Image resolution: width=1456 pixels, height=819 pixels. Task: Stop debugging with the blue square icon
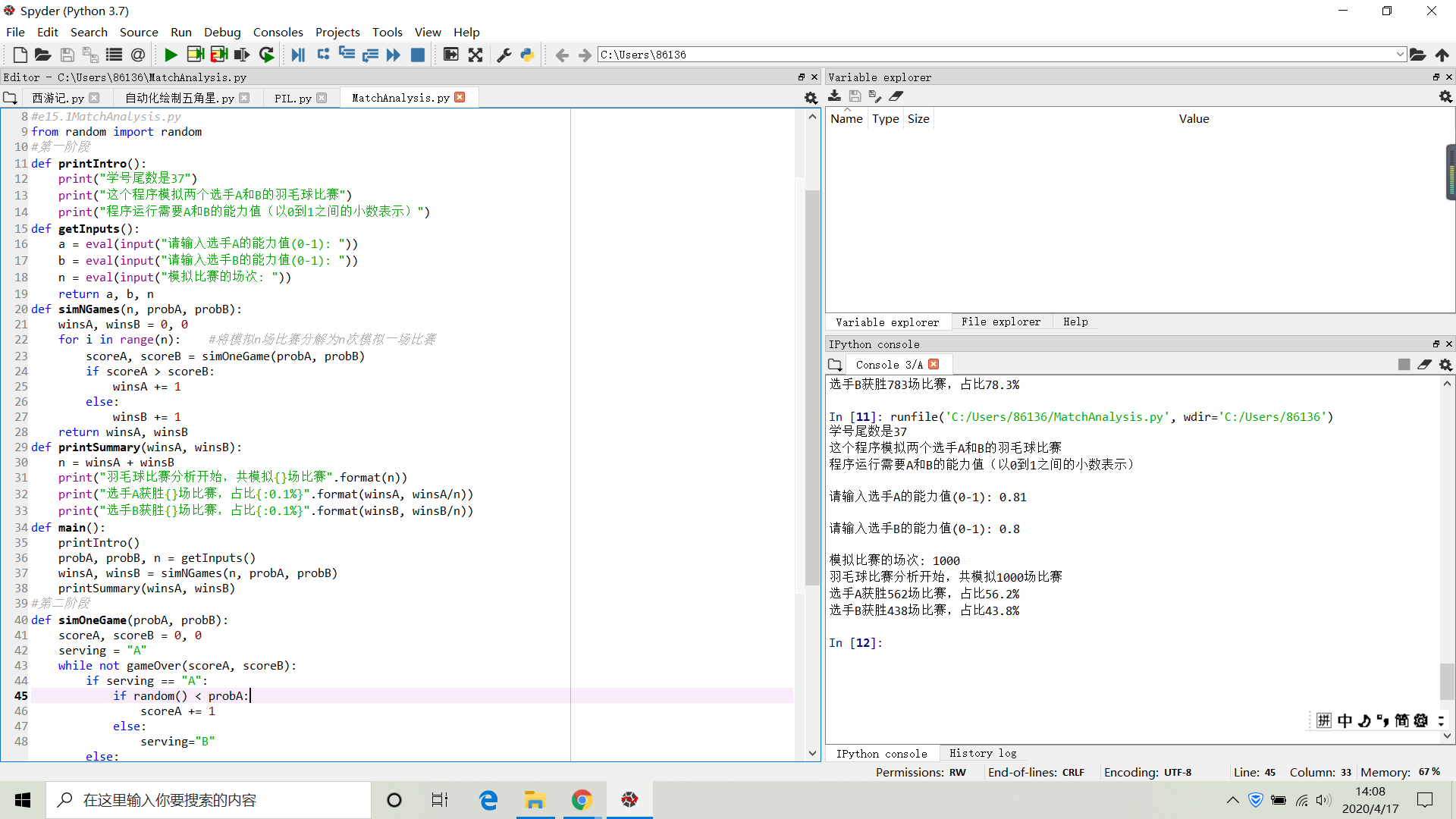(x=417, y=55)
